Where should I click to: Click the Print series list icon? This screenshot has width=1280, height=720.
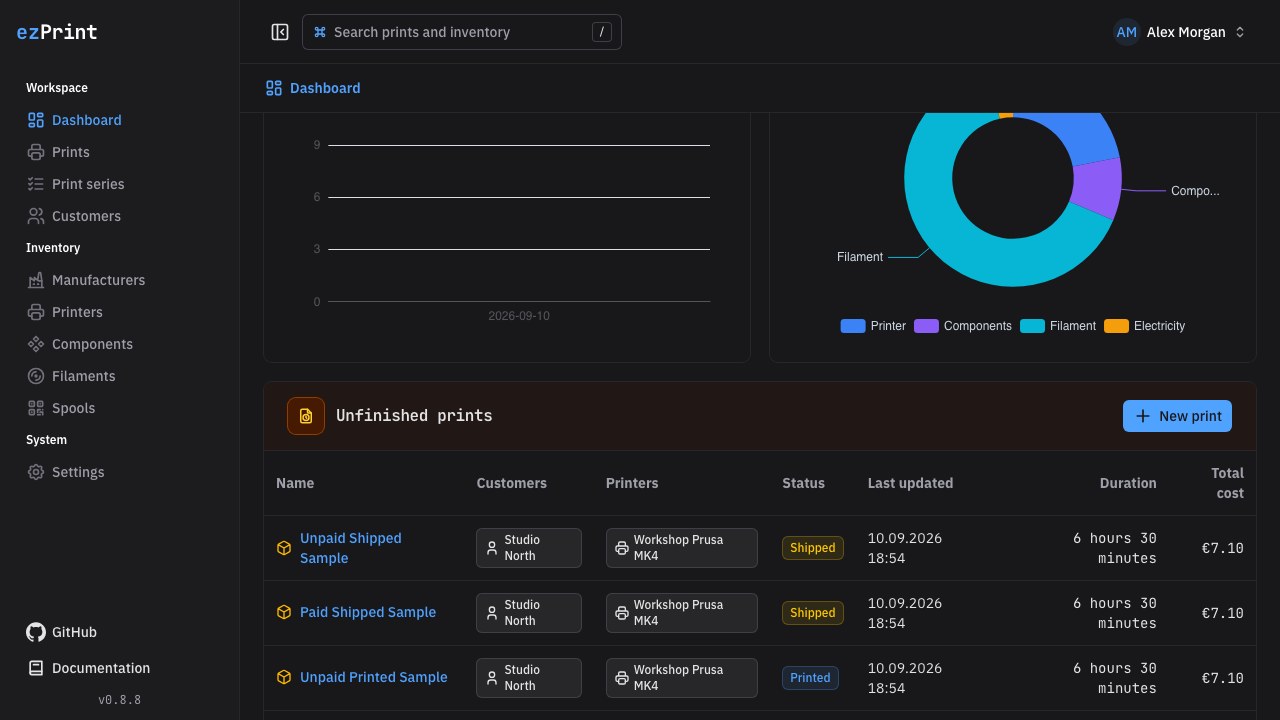36,184
